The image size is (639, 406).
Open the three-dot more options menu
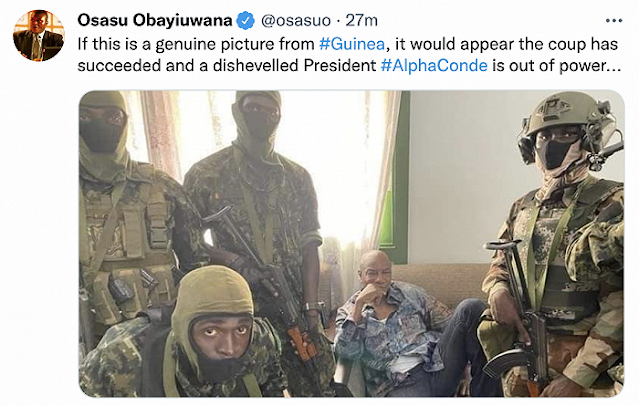pyautogui.click(x=614, y=20)
